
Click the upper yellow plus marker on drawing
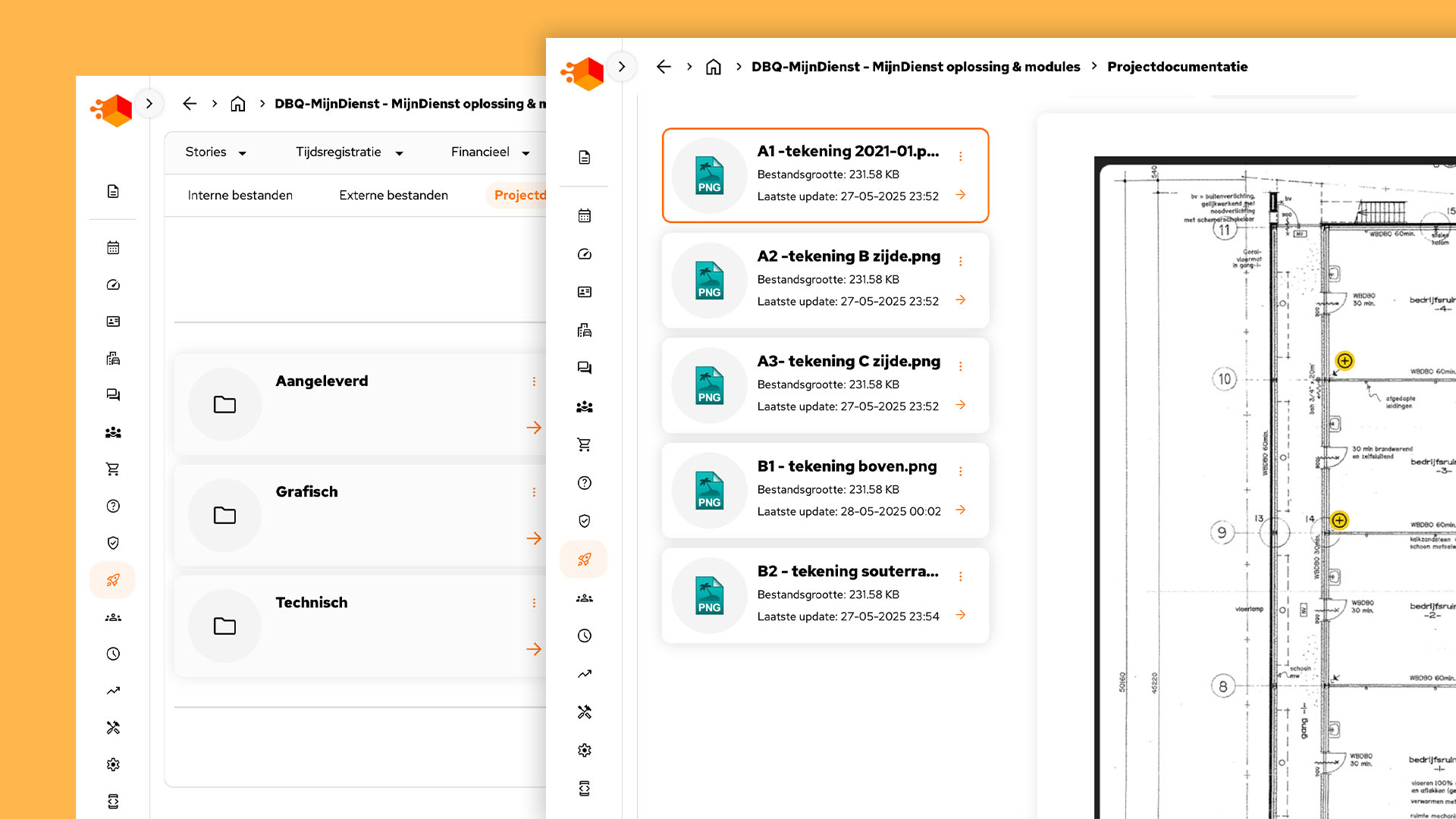tap(1345, 361)
